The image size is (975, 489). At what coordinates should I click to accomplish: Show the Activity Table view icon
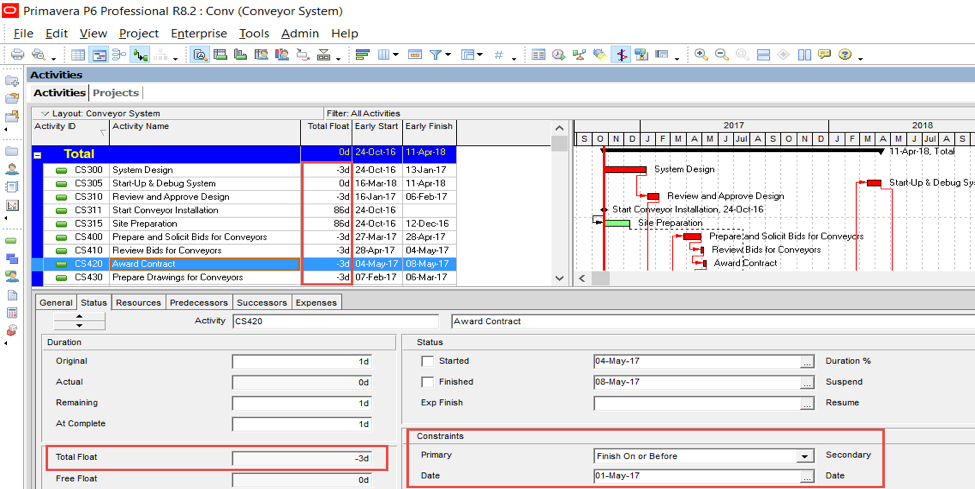78,55
